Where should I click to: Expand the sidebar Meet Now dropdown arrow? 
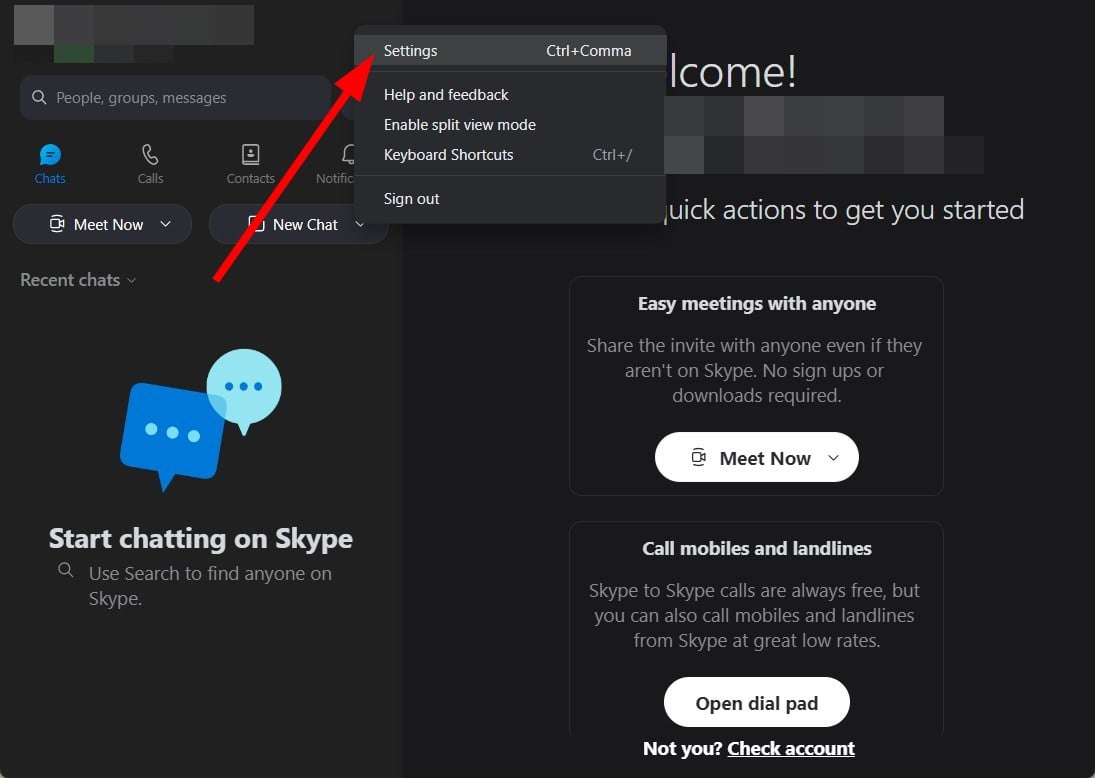click(166, 224)
